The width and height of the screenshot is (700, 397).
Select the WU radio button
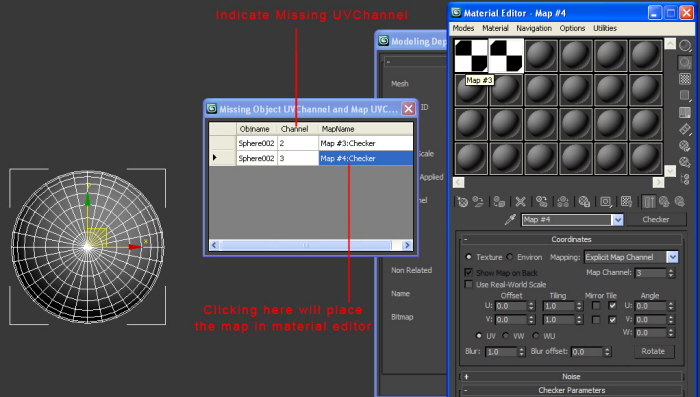tap(535, 335)
